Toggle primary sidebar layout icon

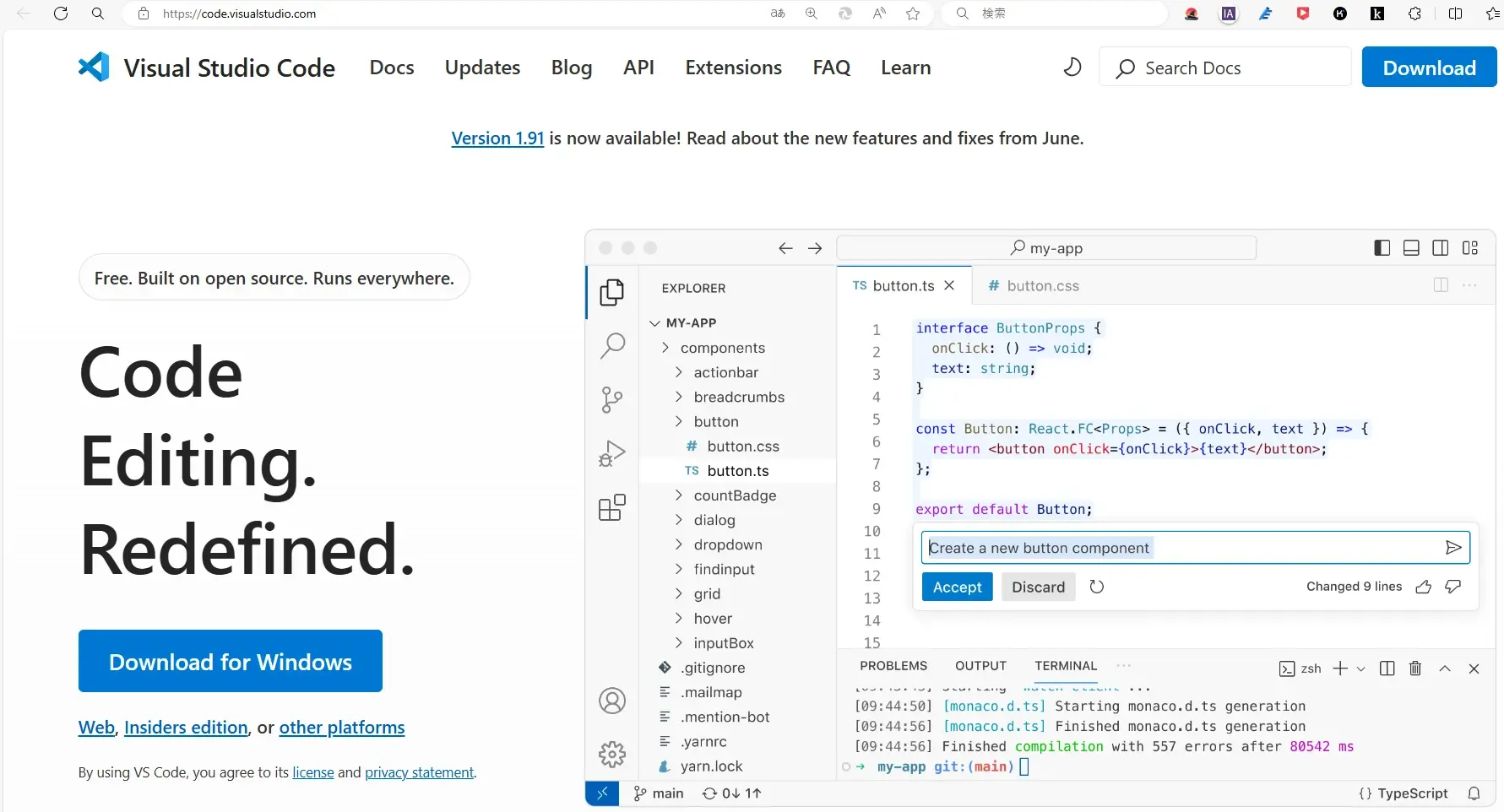tap(1382, 247)
